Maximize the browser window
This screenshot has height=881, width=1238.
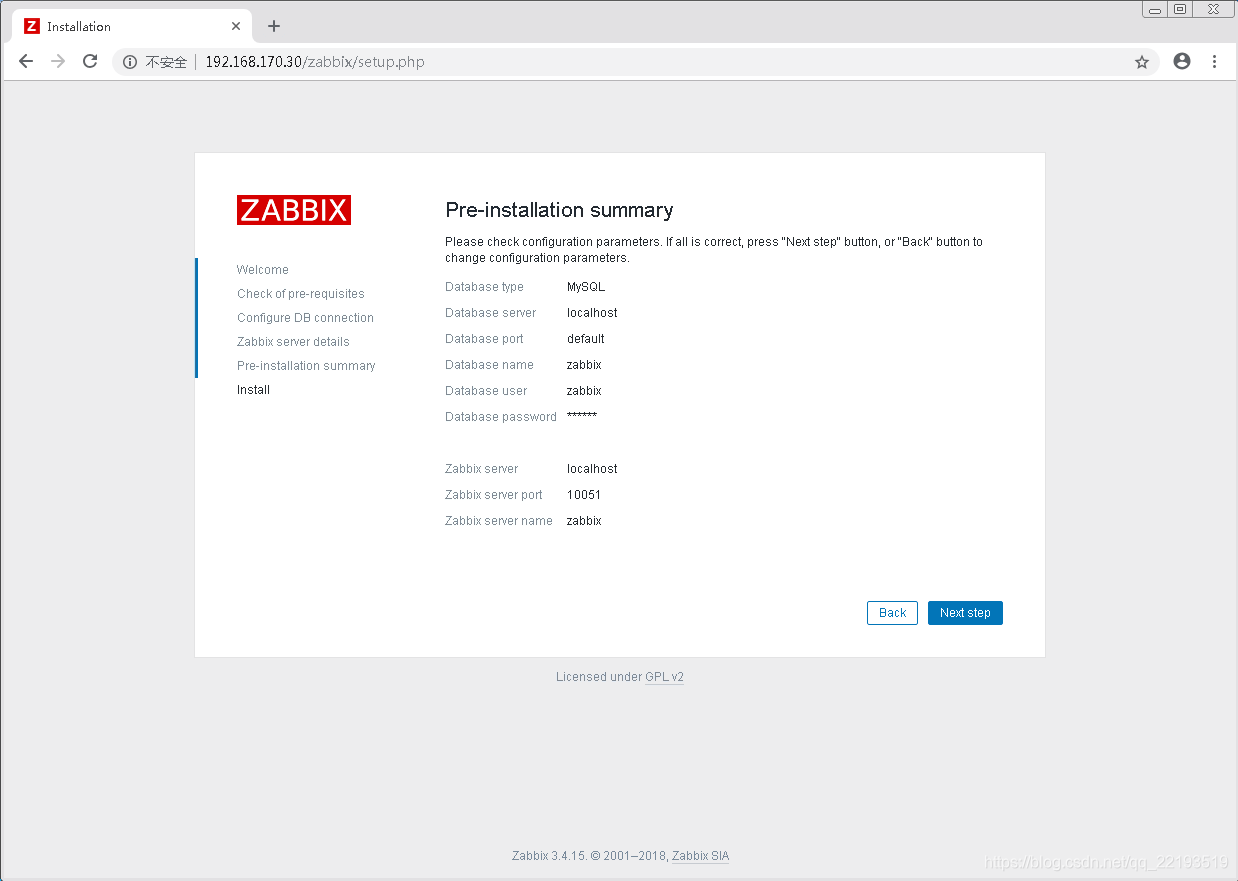(x=1180, y=9)
